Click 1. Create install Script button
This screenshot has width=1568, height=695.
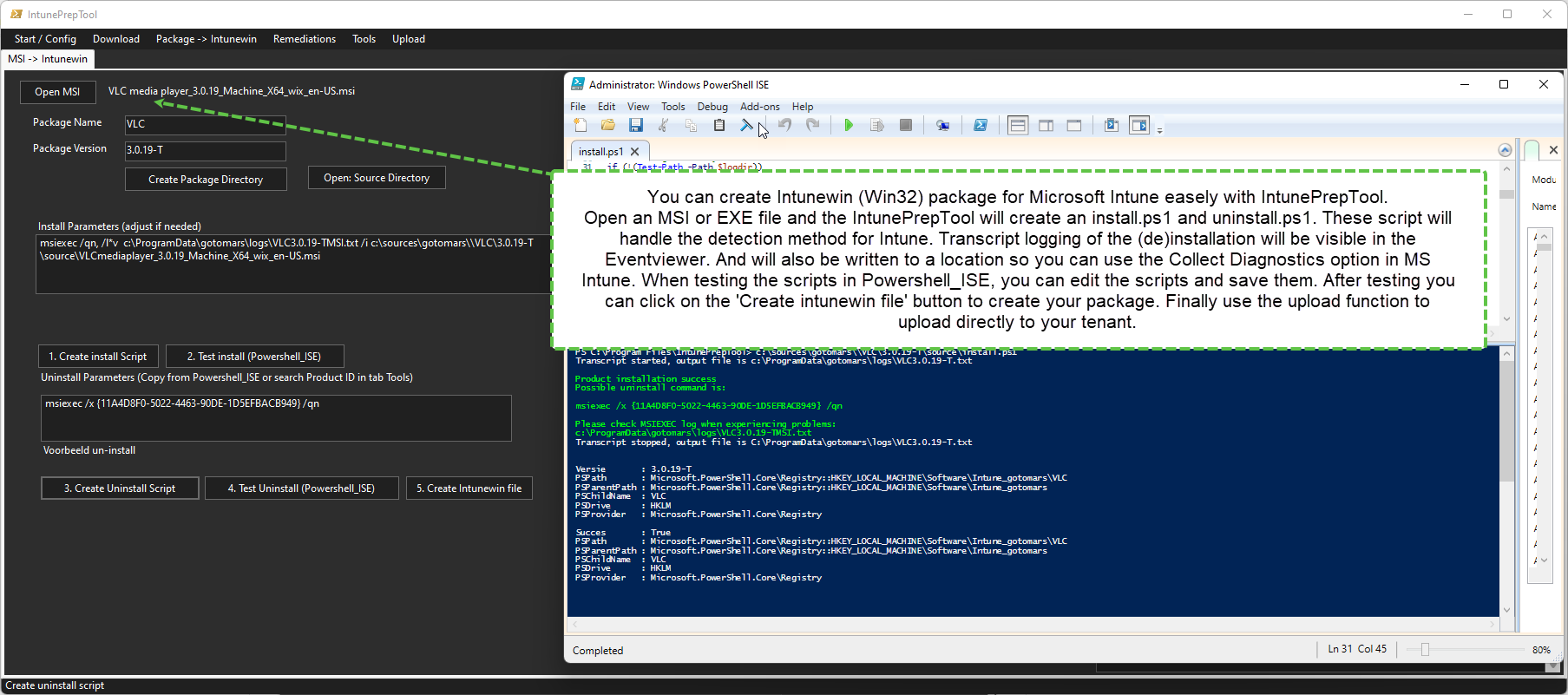click(98, 357)
